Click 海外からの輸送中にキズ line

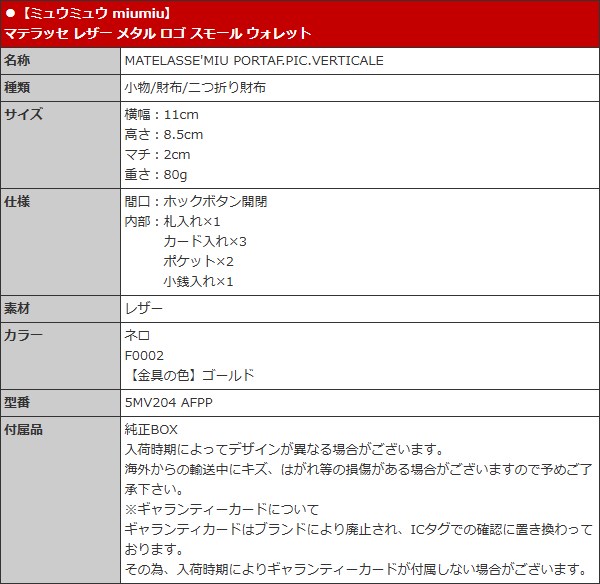[359, 470]
